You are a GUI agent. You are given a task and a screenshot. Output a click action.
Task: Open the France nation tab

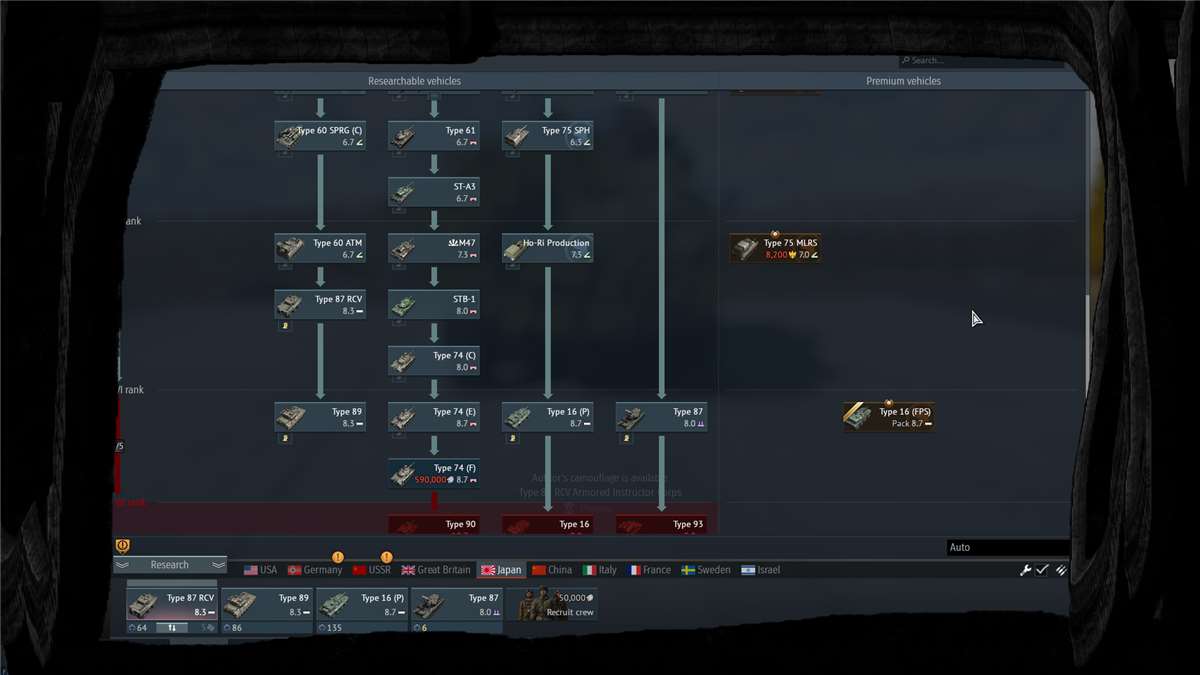(x=649, y=570)
